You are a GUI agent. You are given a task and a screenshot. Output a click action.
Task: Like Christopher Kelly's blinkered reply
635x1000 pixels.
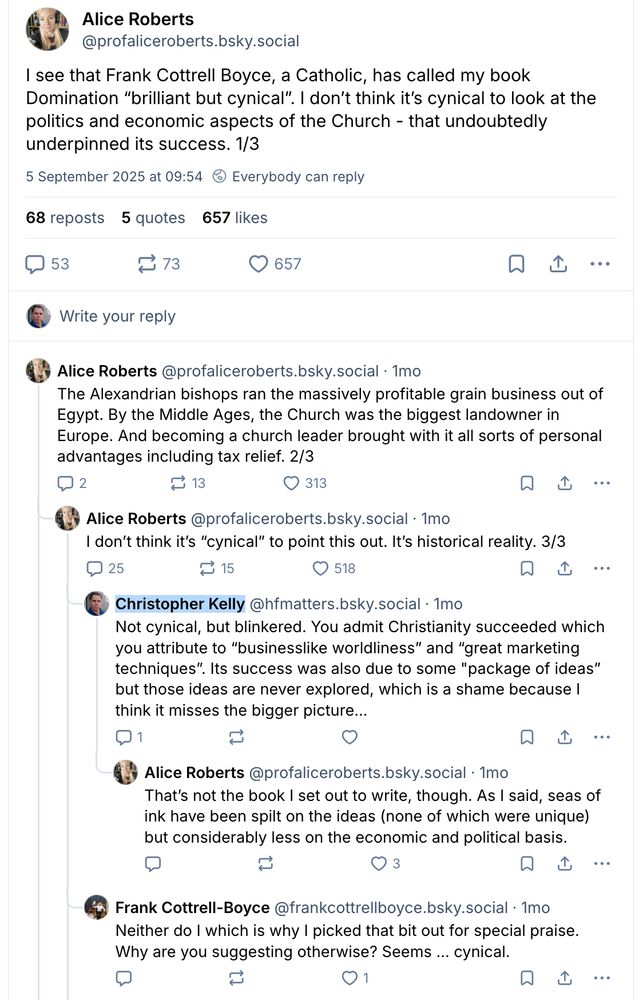coord(350,737)
